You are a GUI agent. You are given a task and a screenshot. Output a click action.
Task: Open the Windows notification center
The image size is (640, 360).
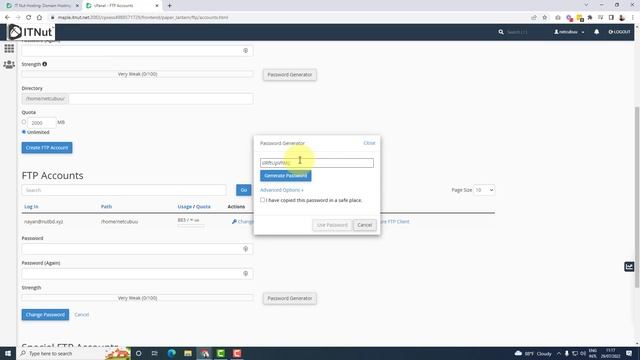[x=629, y=353]
